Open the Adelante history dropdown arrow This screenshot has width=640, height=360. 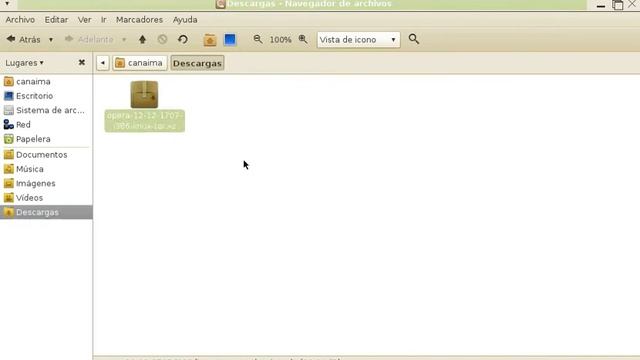point(124,40)
